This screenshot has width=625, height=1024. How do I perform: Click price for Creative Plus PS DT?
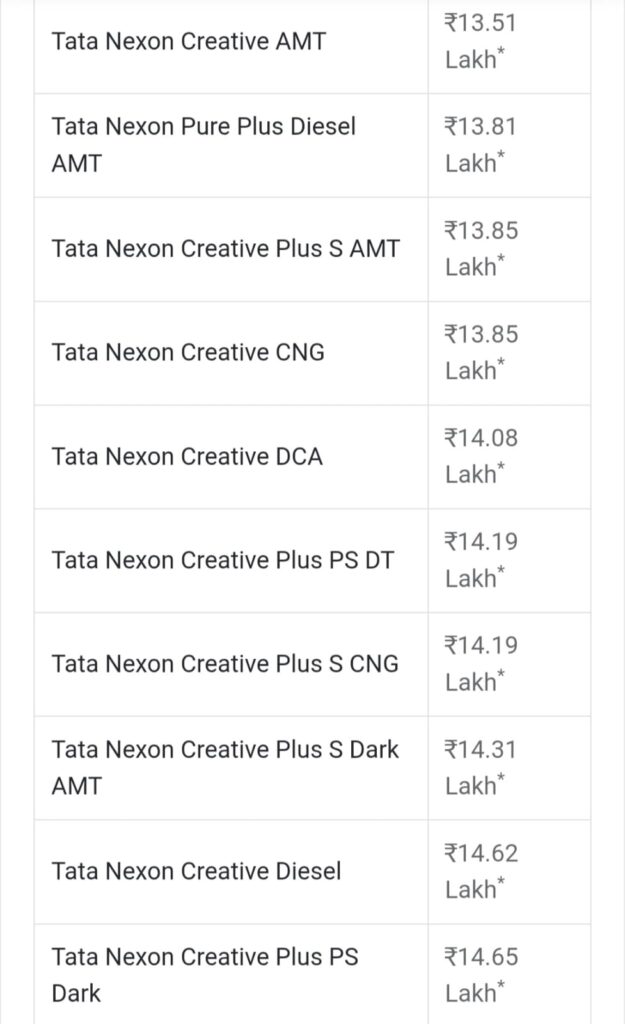pyautogui.click(x=481, y=560)
